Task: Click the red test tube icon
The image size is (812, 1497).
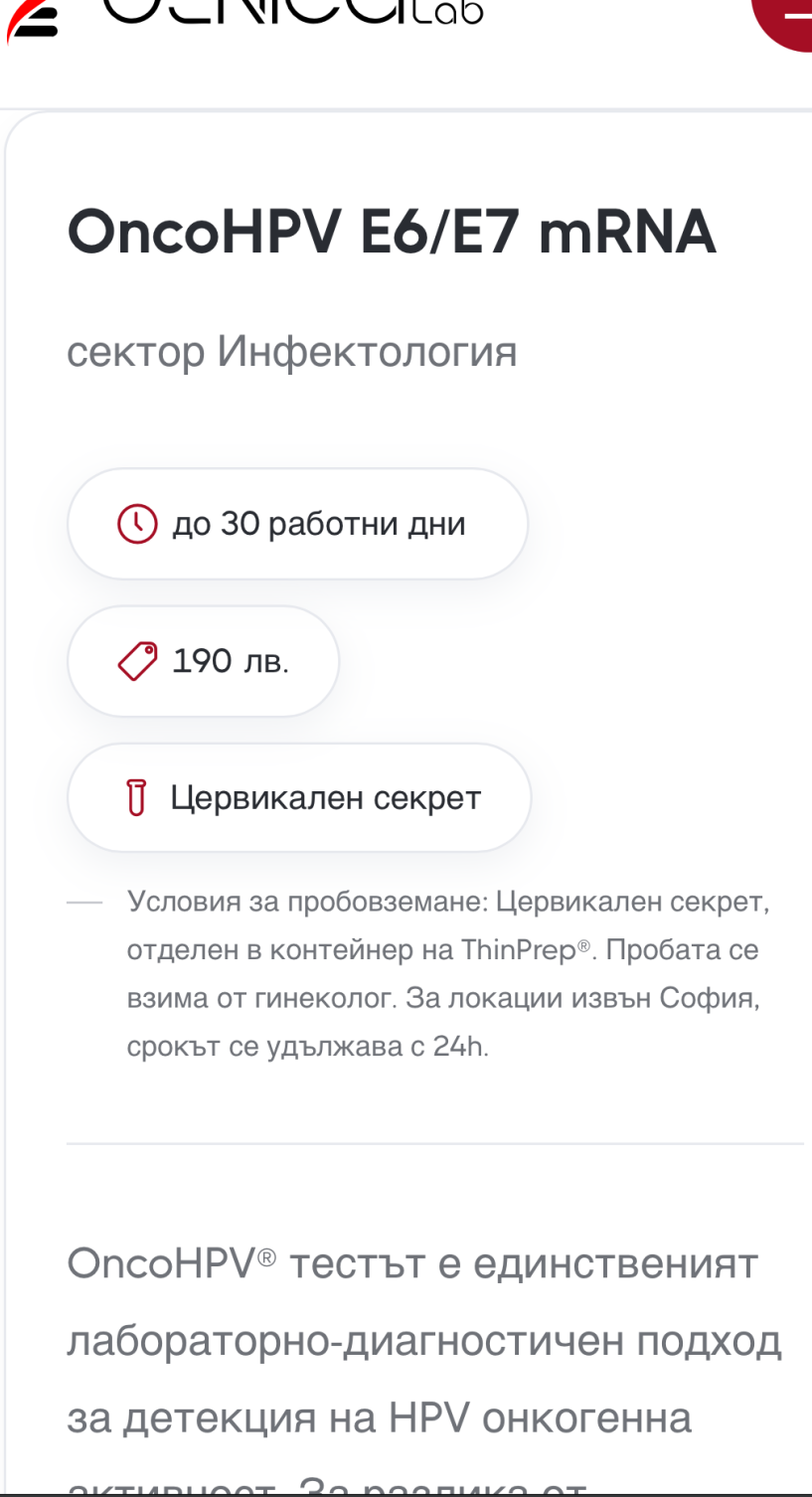Action: click(x=136, y=798)
